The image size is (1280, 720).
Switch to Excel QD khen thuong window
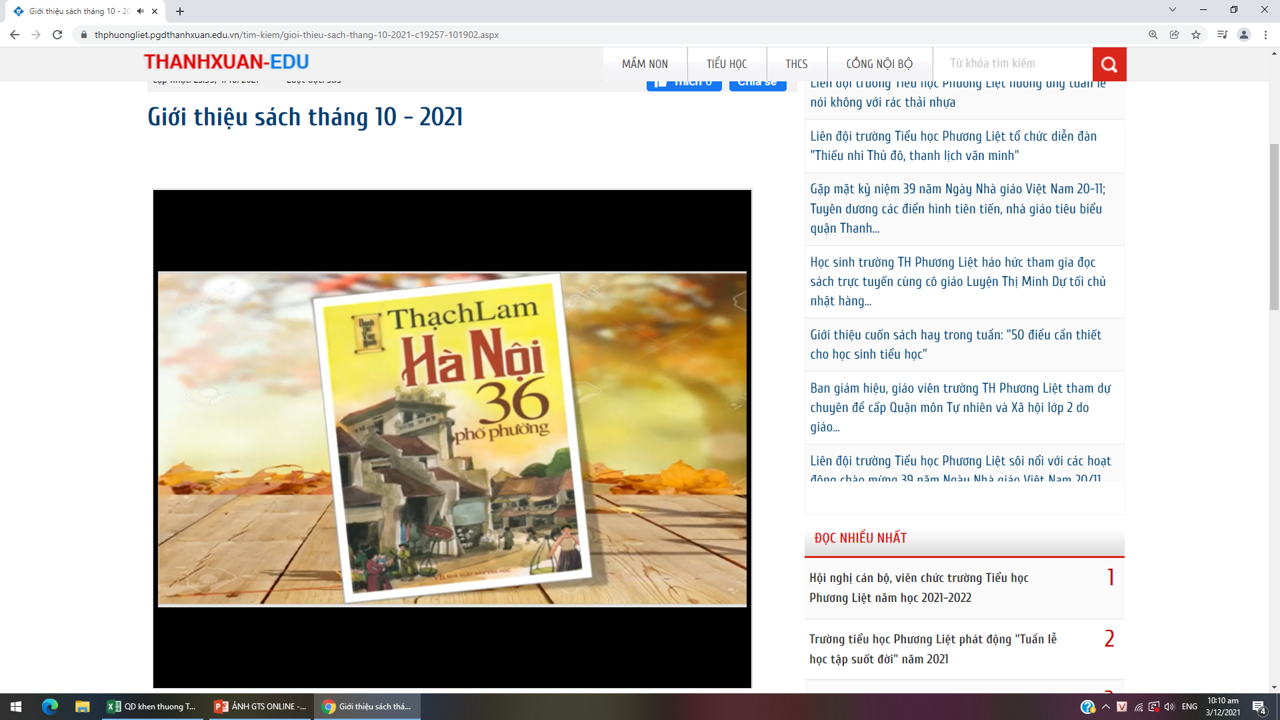(x=152, y=707)
